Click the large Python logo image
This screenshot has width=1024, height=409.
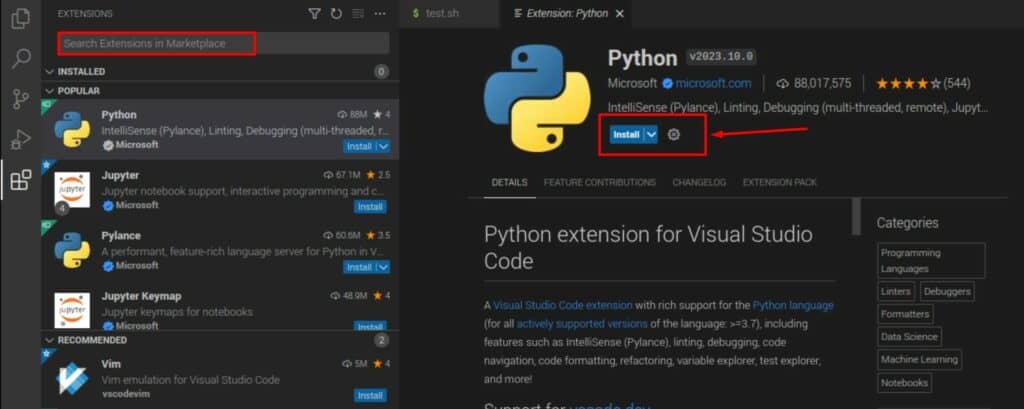click(x=537, y=99)
